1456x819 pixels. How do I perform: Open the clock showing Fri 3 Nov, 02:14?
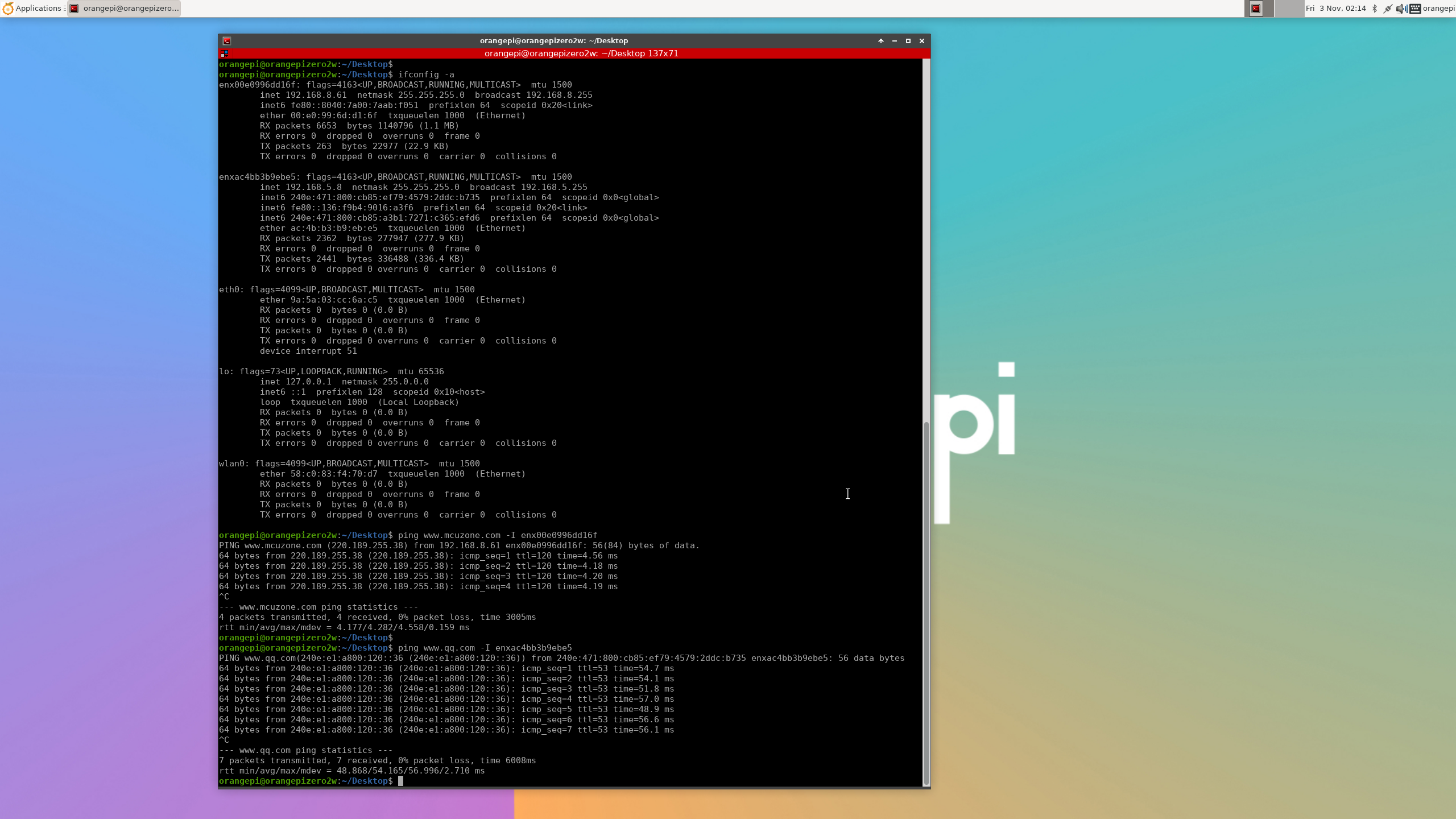click(1335, 9)
